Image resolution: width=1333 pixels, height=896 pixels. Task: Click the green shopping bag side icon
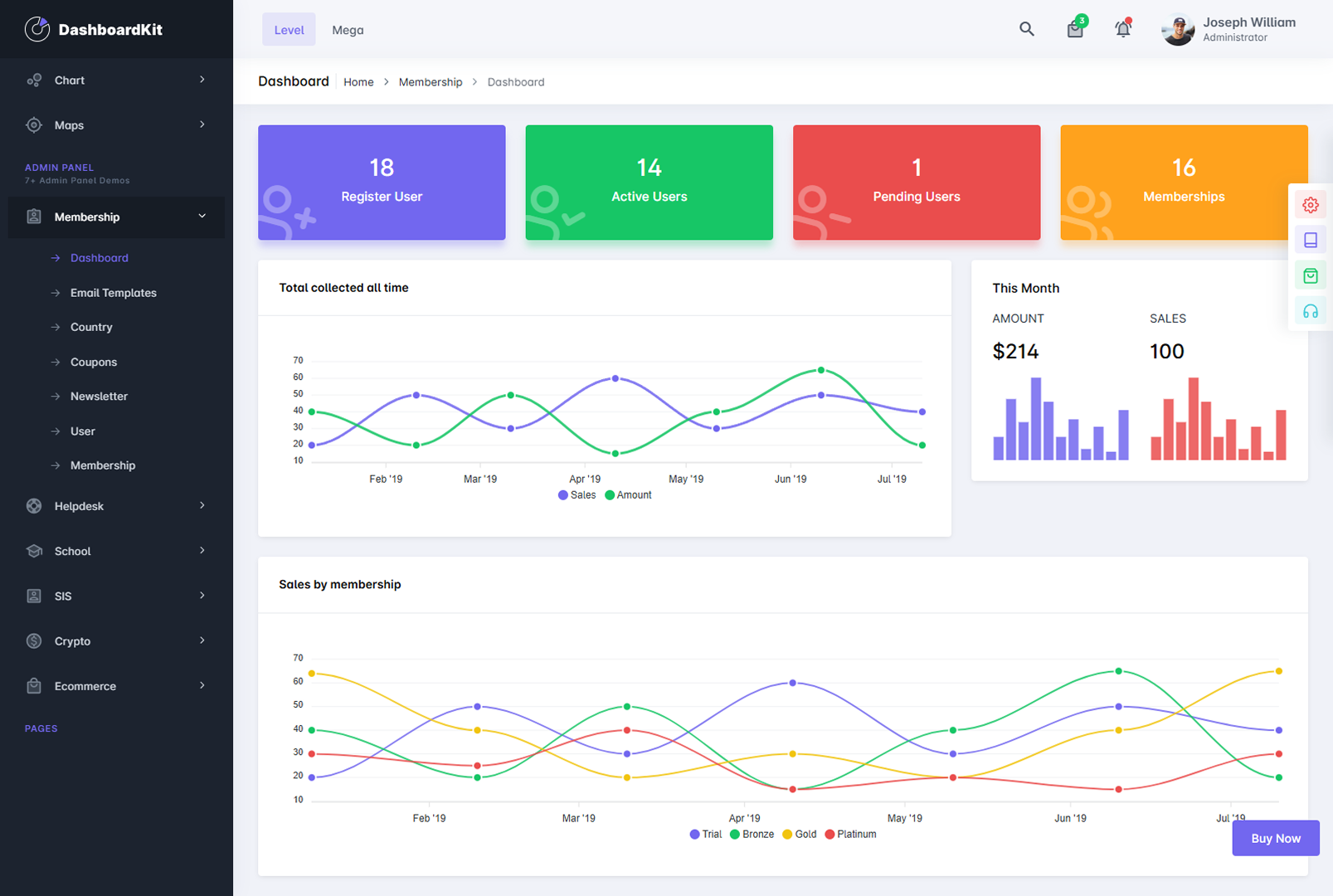tap(1310, 275)
